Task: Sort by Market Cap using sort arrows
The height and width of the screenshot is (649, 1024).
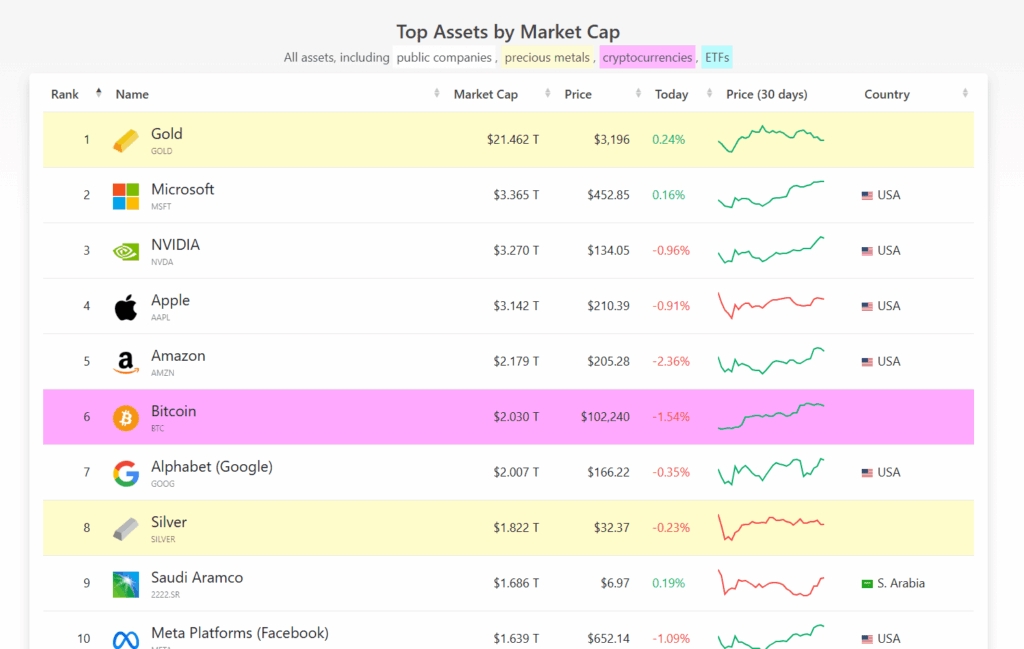Action: (548, 93)
